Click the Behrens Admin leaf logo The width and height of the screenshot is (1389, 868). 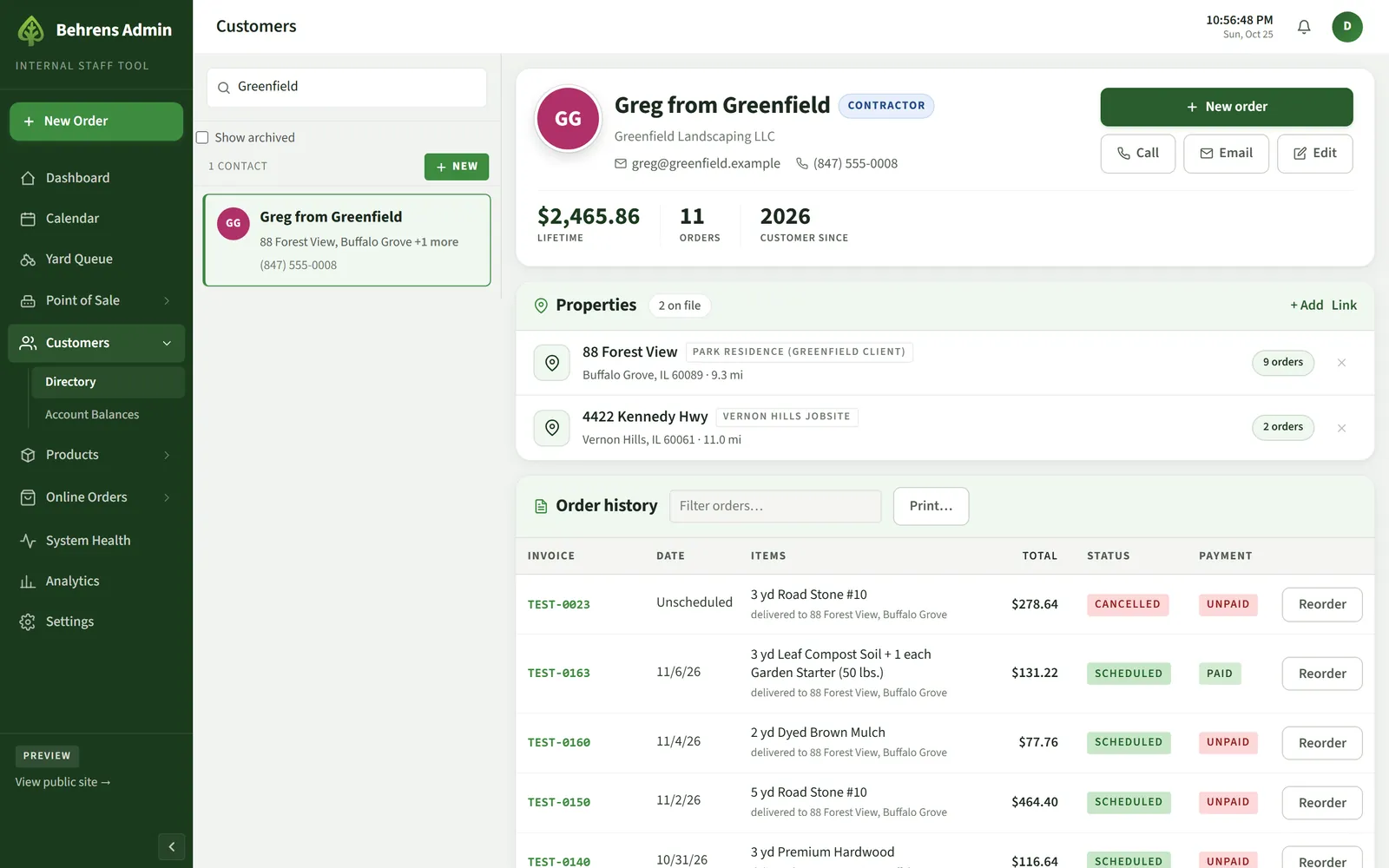(x=31, y=30)
